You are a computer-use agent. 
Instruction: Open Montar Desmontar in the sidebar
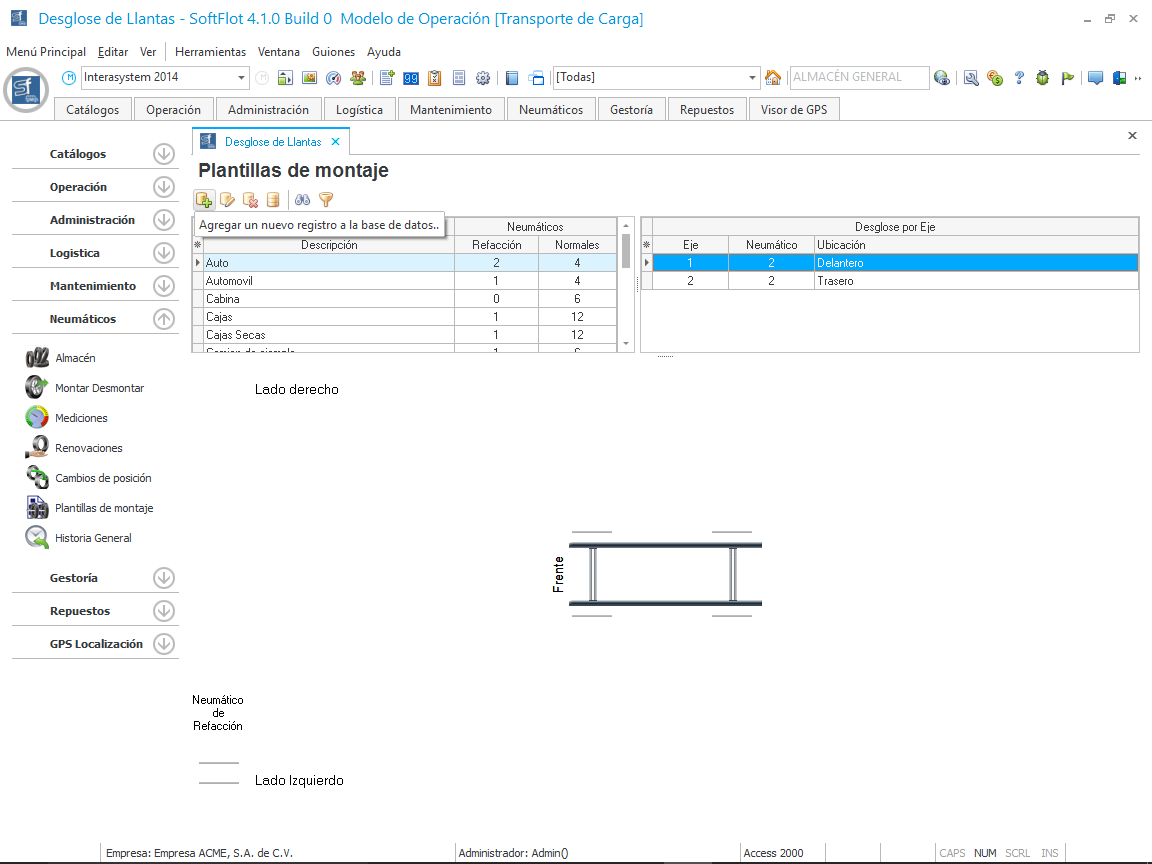99,388
